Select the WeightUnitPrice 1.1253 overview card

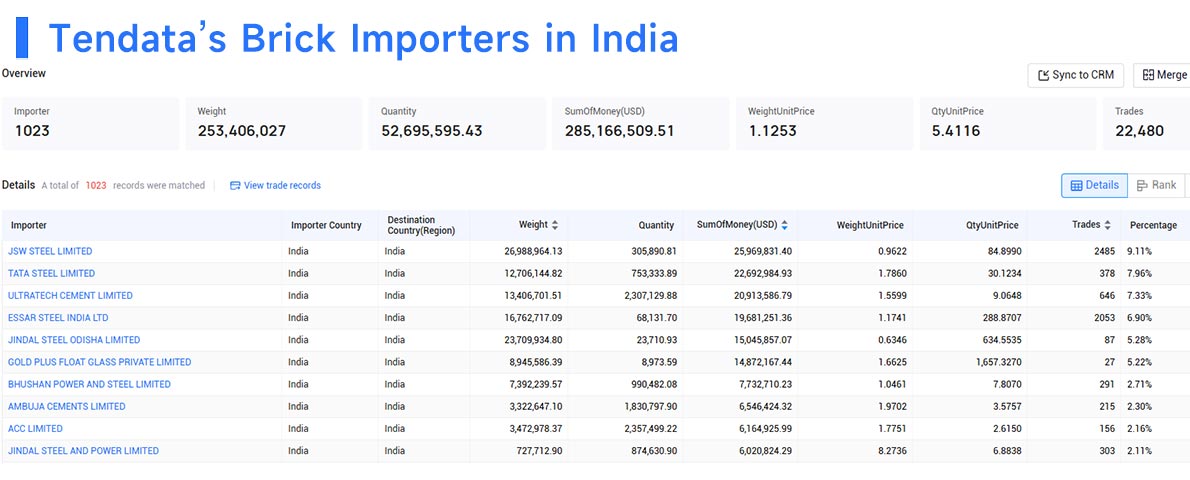point(824,123)
